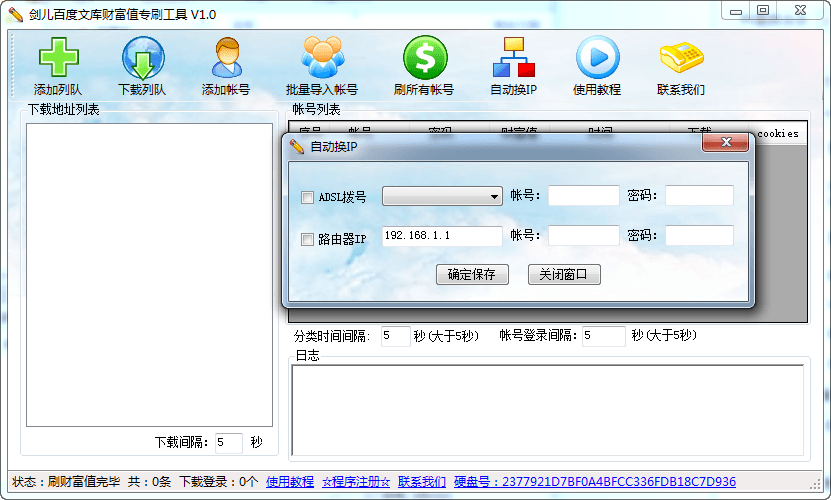Click the 共:0条 status text
This screenshot has width=831, height=500.
pos(149,481)
